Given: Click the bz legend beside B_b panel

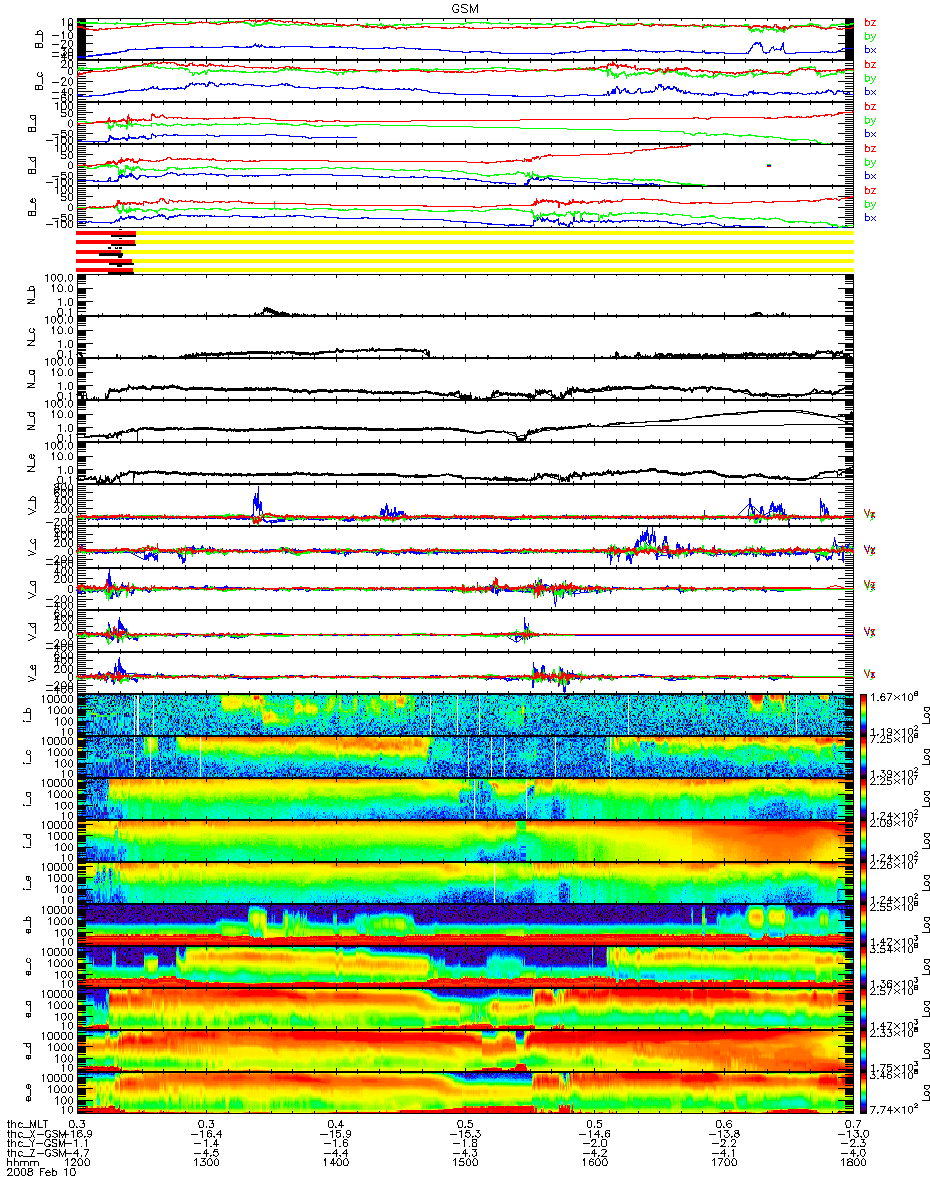Looking at the screenshot, I should pyautogui.click(x=871, y=22).
